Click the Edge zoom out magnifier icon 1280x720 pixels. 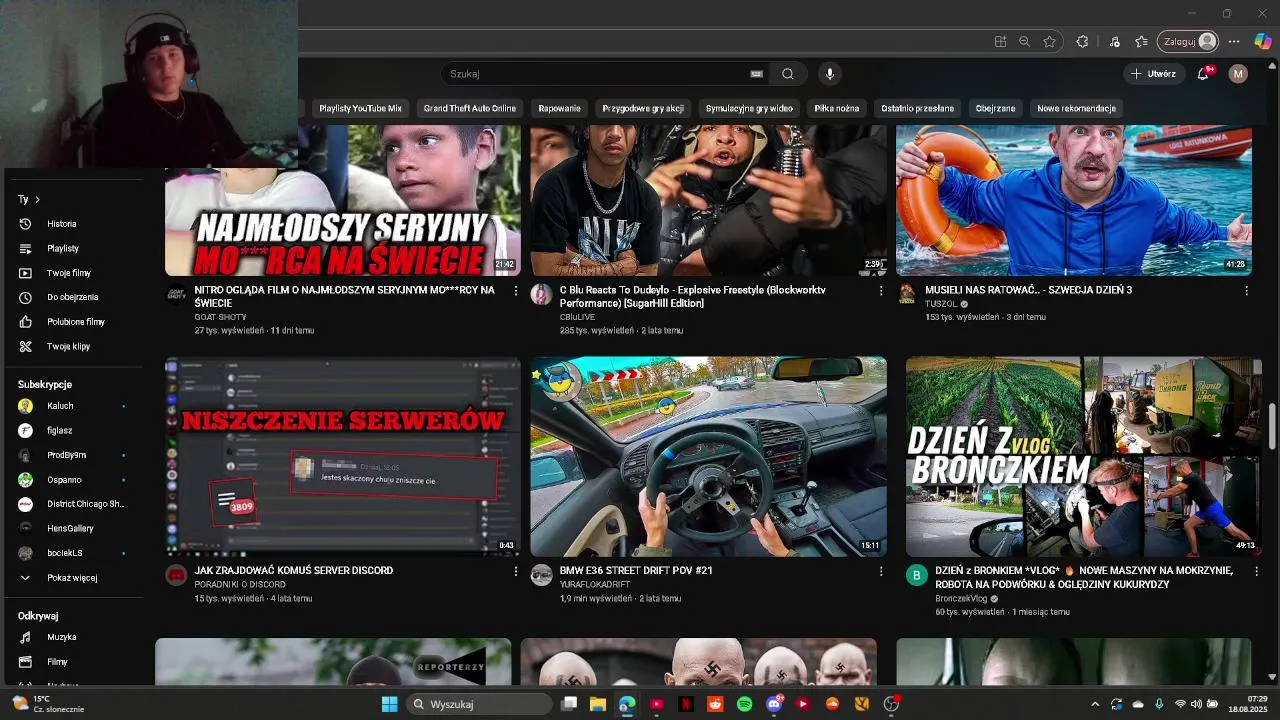tap(1024, 41)
